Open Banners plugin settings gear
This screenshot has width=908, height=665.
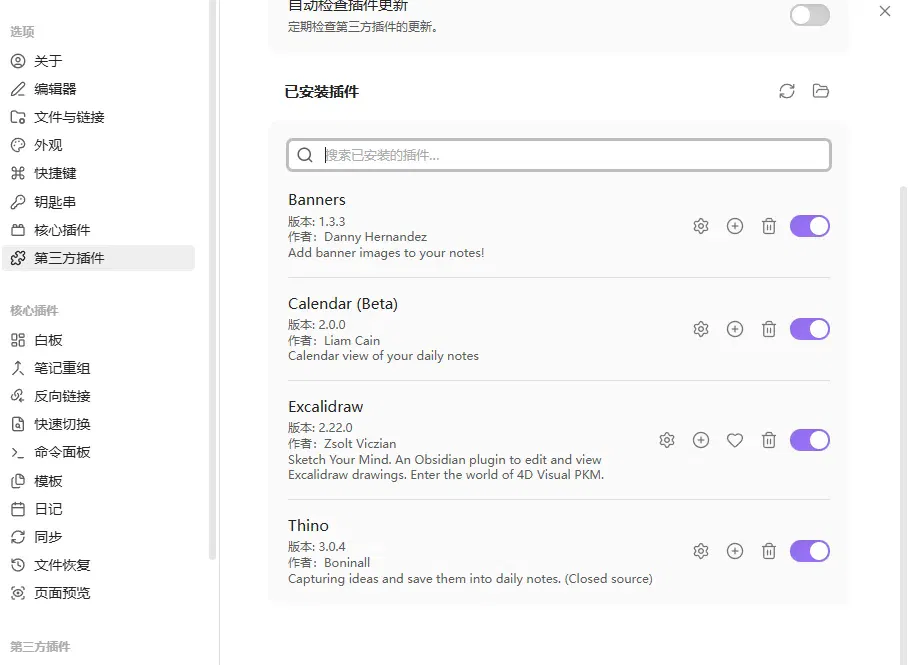pyautogui.click(x=701, y=226)
